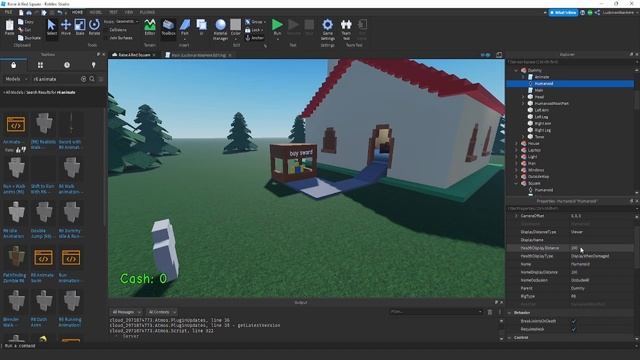Open the Terrain Editor
The width and height of the screenshot is (640, 360).
(x=150, y=27)
